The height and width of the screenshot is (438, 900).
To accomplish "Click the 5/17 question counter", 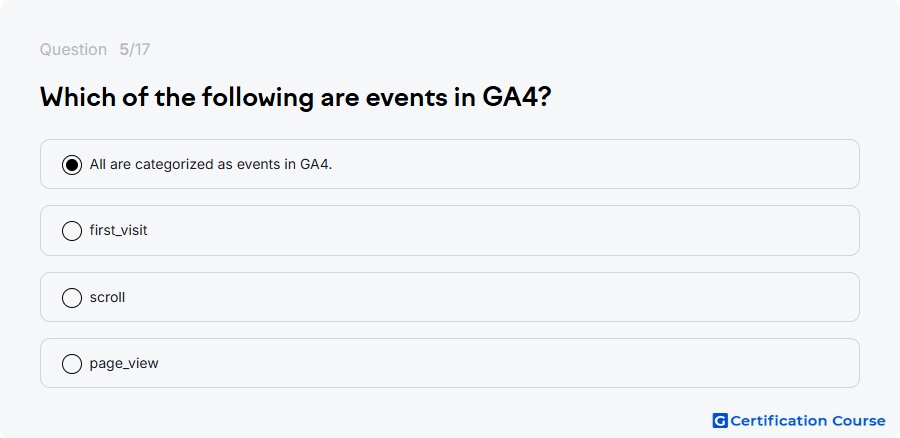I will click(x=134, y=50).
